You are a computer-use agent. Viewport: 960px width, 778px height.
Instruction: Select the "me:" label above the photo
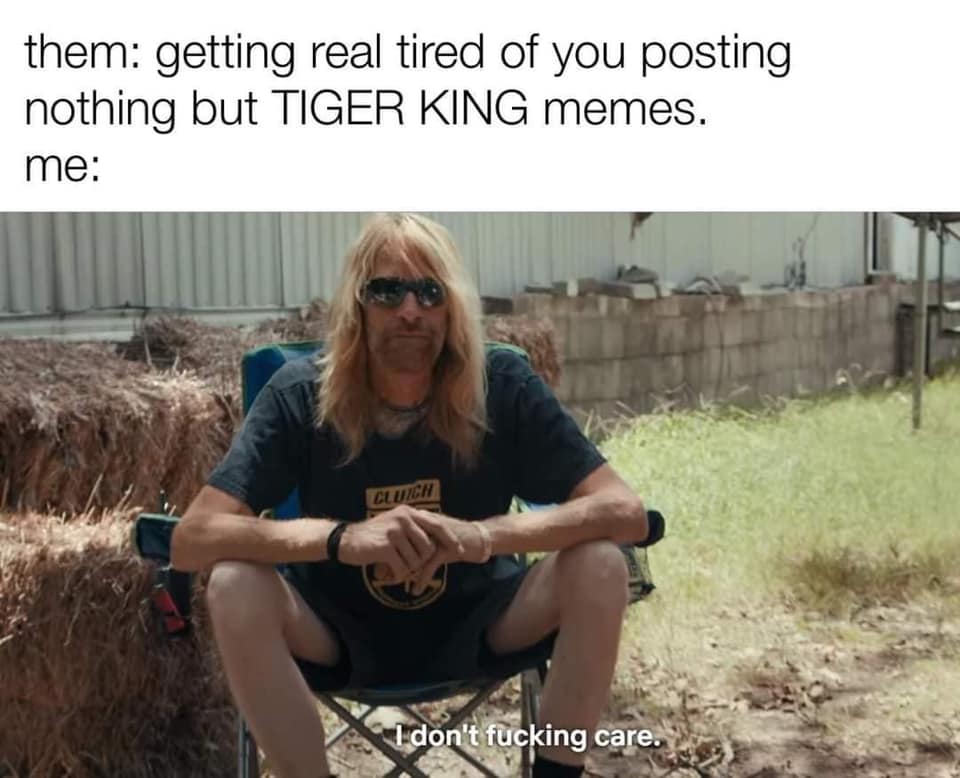(61, 167)
